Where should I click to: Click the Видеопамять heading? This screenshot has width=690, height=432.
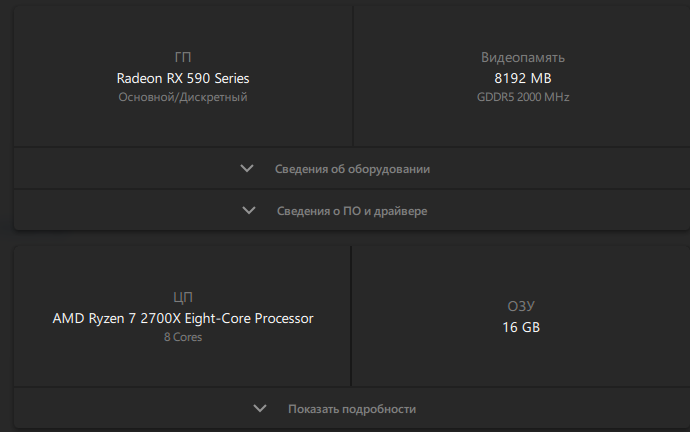pos(523,57)
